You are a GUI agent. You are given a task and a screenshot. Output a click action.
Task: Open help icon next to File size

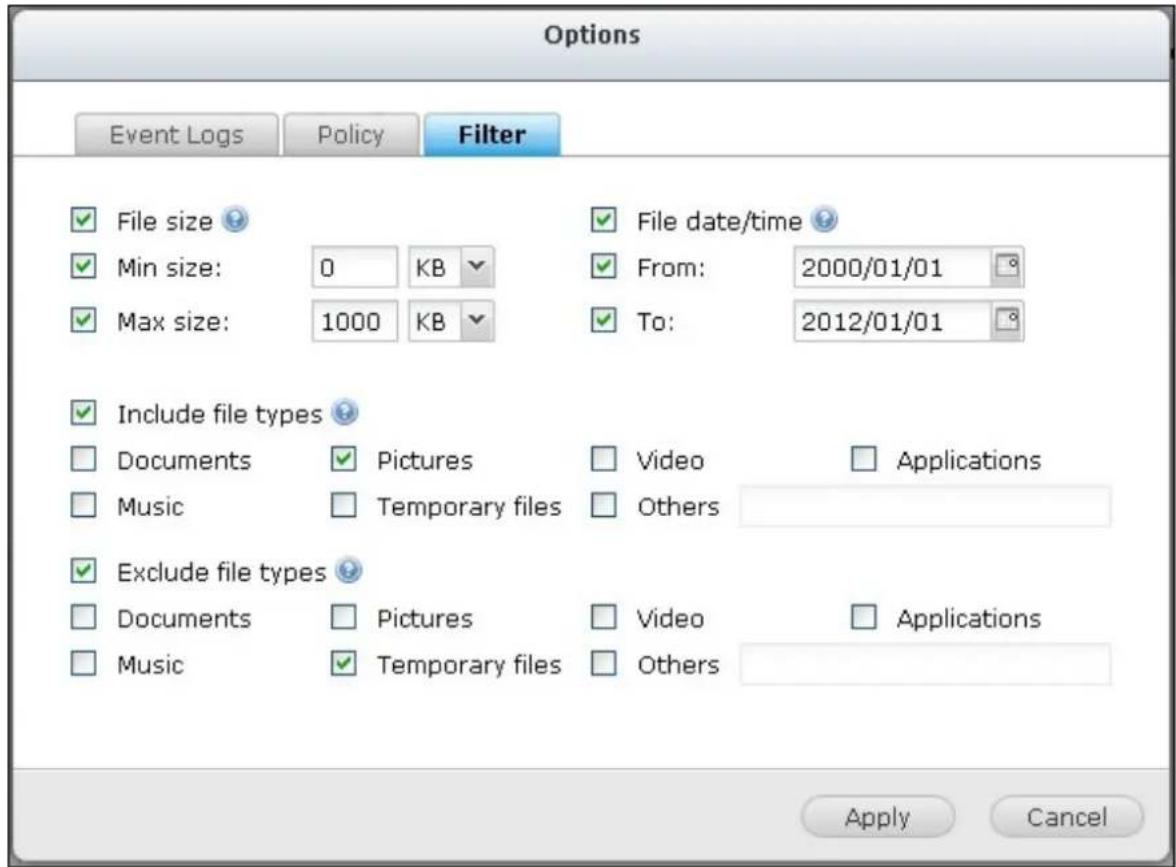[x=236, y=220]
